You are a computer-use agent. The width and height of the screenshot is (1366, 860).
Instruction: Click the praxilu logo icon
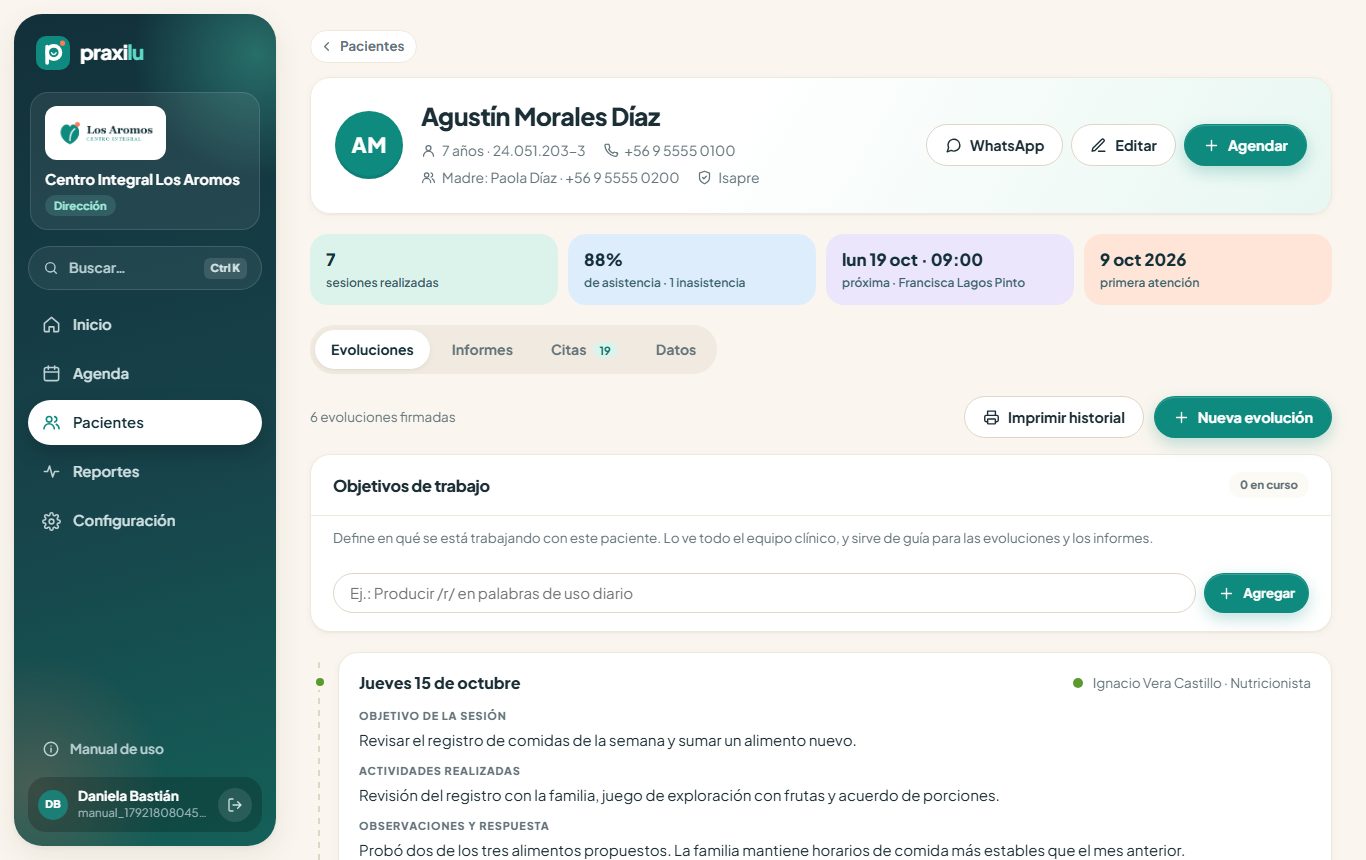[53, 53]
